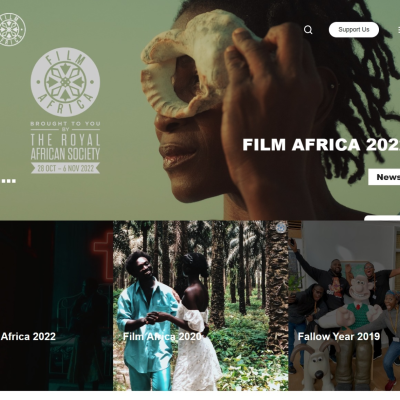400x400 pixels.
Task: Click the Film Africa 2020 caption text
Action: [162, 336]
